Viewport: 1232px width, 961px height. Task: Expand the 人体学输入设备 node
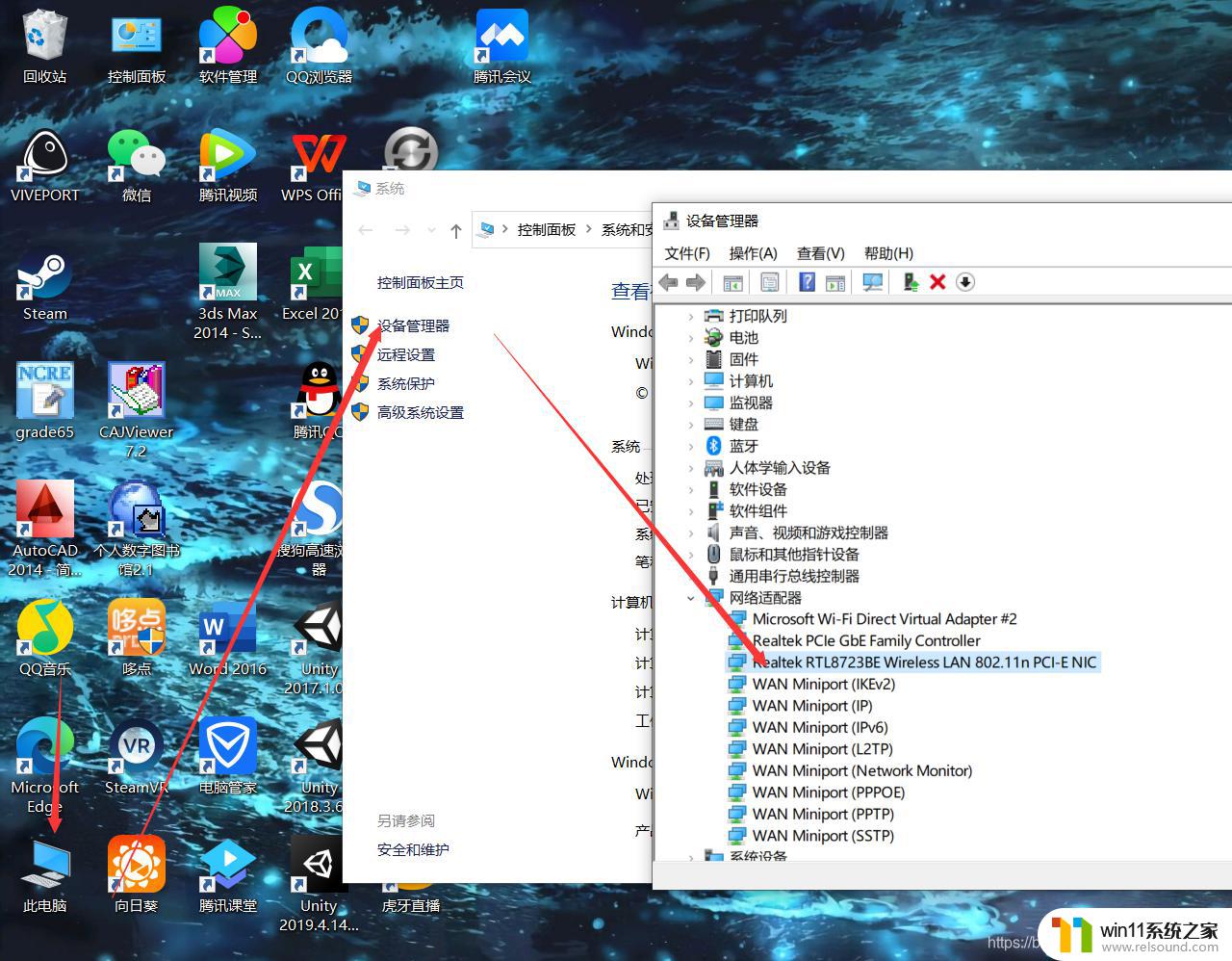[x=690, y=468]
